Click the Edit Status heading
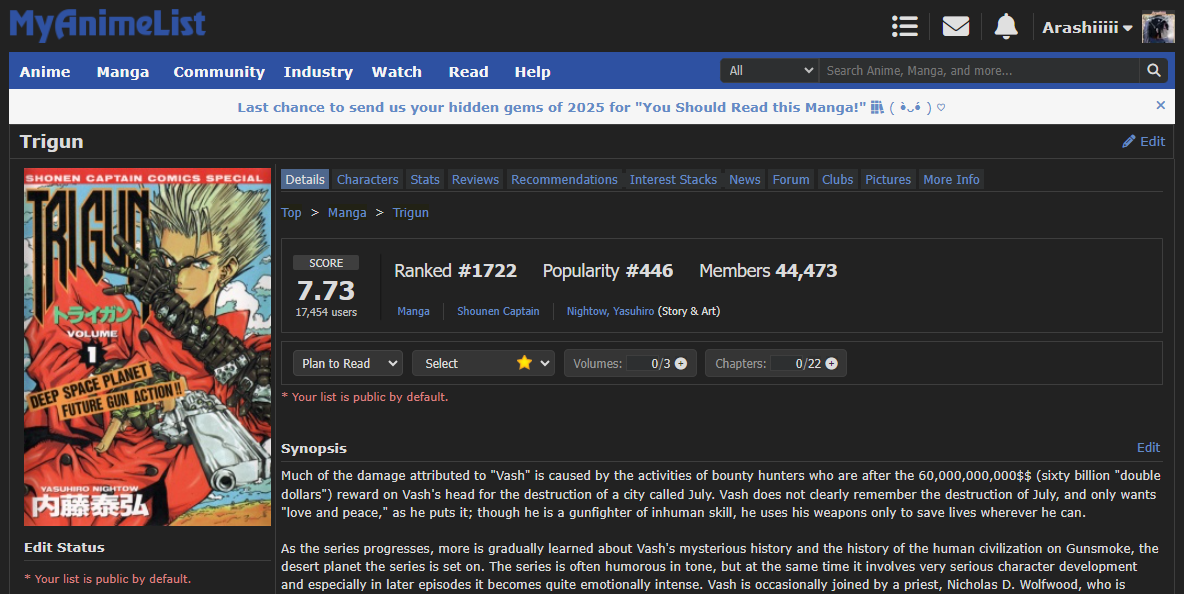Viewport: 1184px width, 594px height. pos(64,547)
